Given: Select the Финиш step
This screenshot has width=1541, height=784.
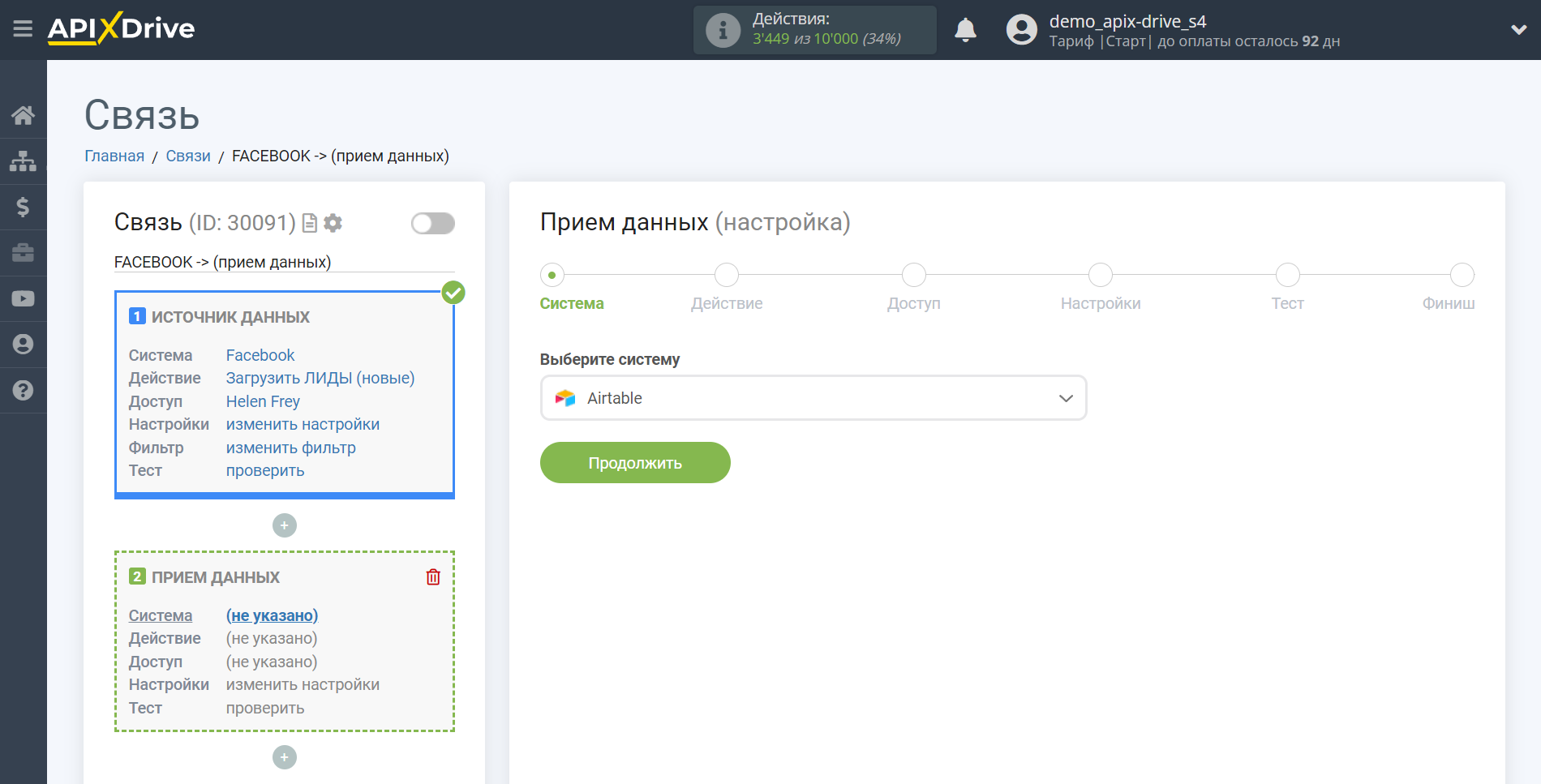Looking at the screenshot, I should [x=1462, y=275].
